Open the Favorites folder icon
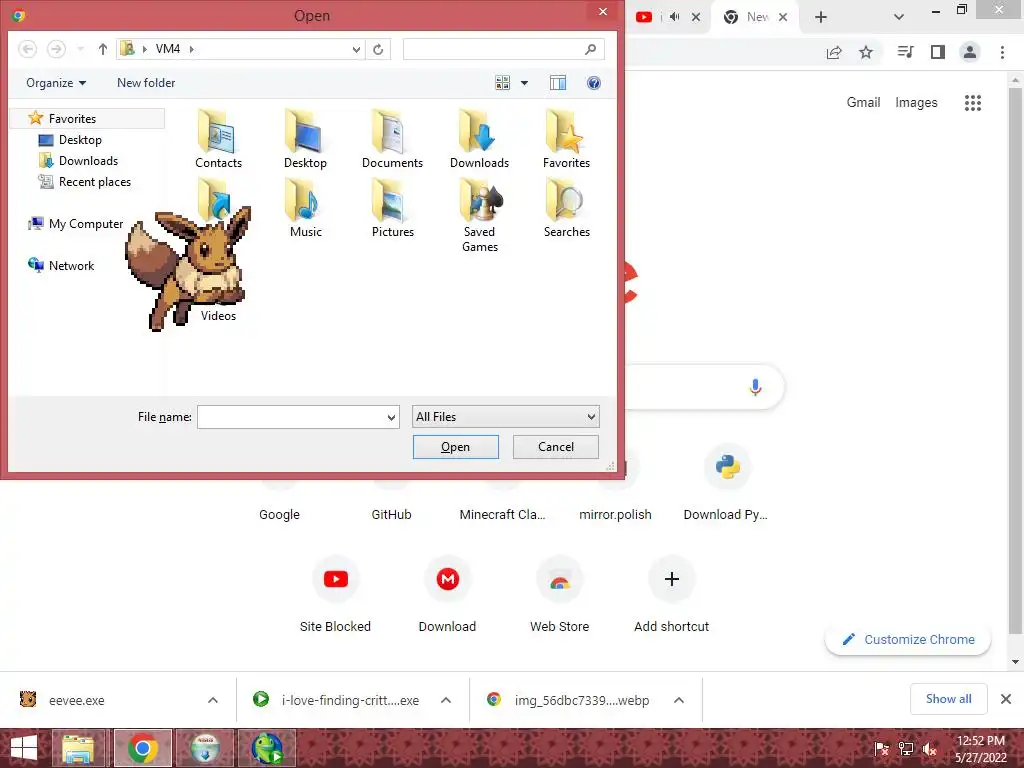This screenshot has width=1024, height=768. tap(566, 140)
